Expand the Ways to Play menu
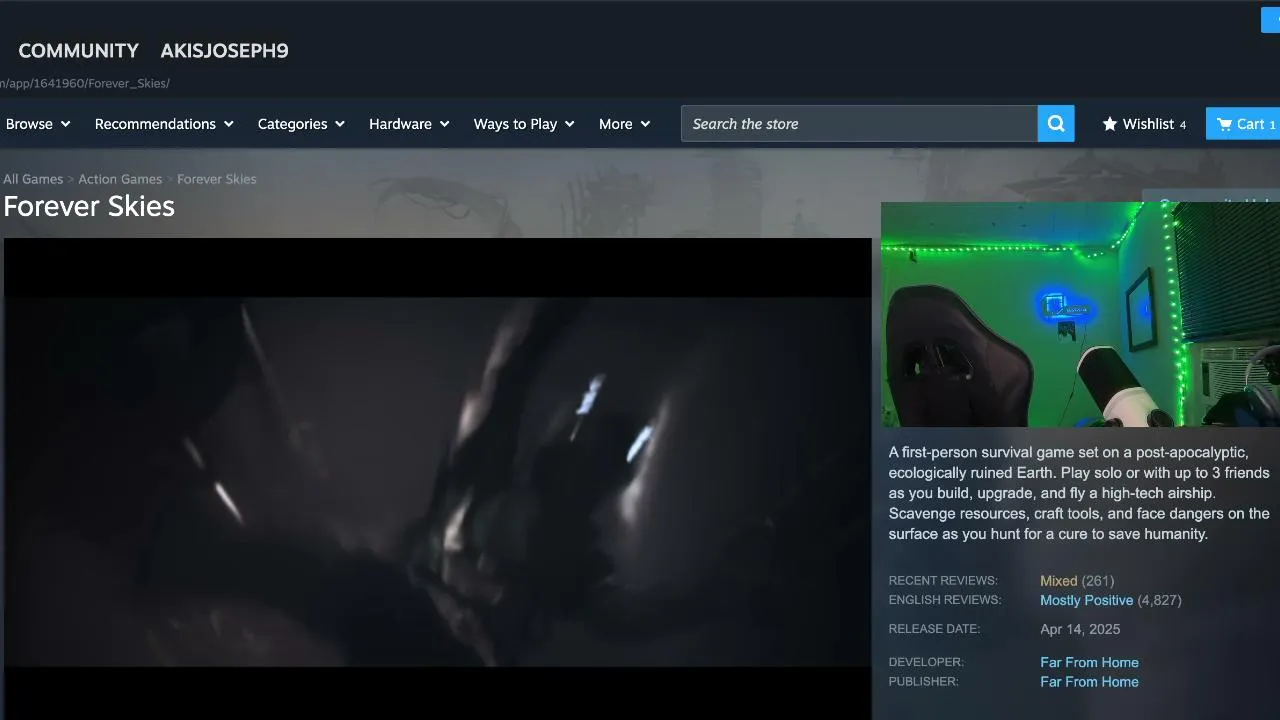Screen dimensions: 1280x720 point(524,124)
